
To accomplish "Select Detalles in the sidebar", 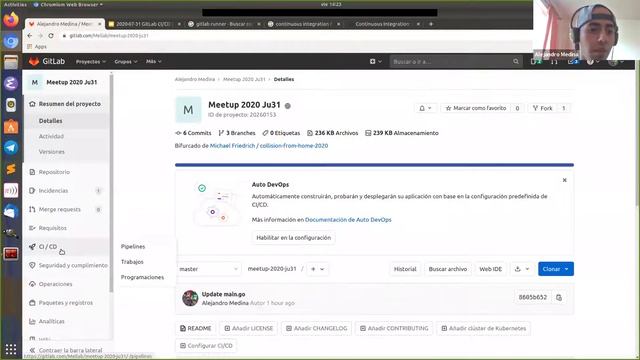I will [51, 121].
